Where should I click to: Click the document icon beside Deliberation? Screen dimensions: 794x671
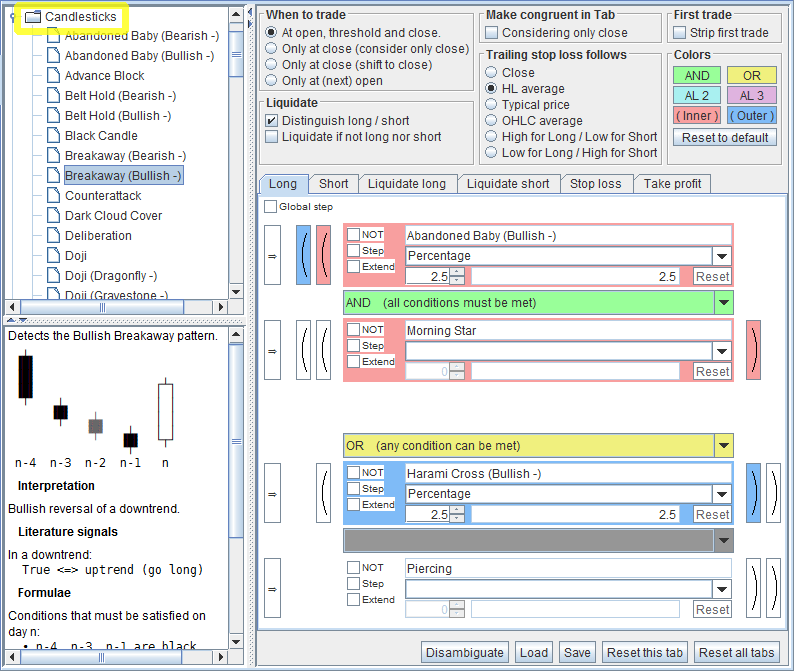pyautogui.click(x=53, y=235)
